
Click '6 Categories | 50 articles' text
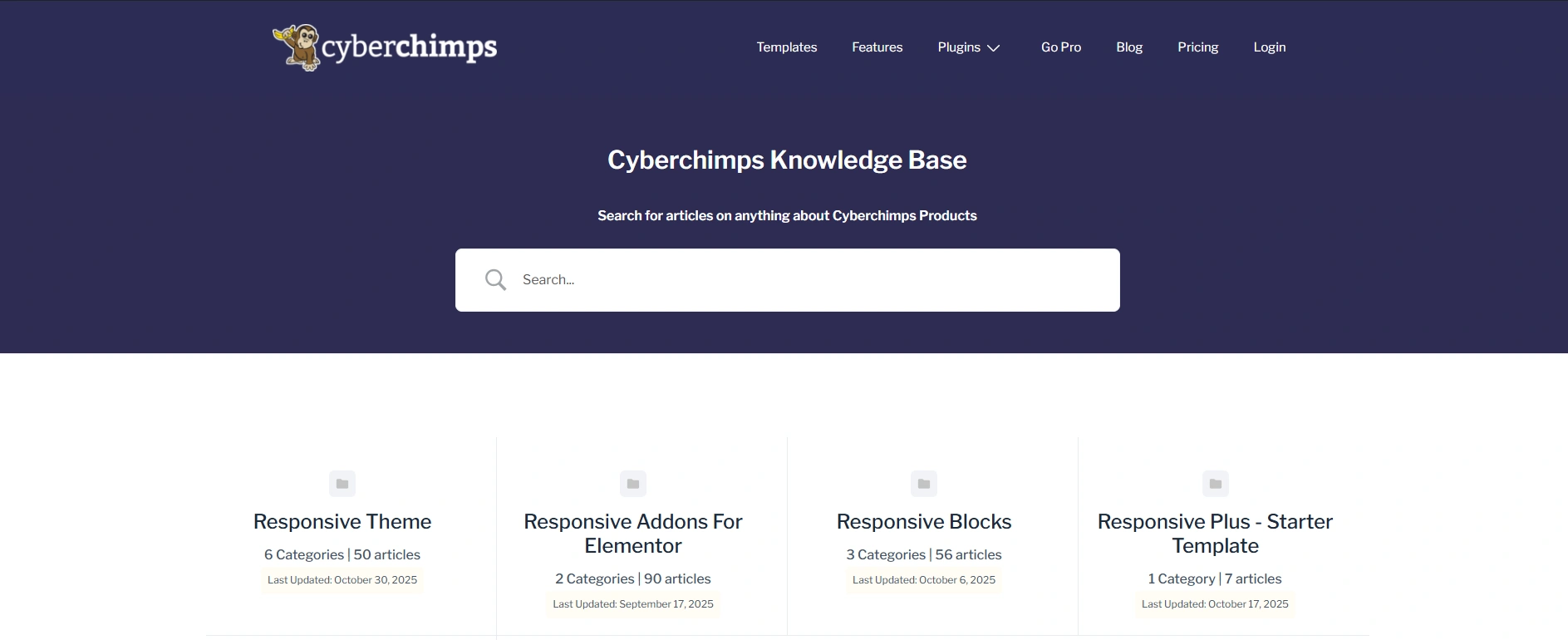pos(342,554)
